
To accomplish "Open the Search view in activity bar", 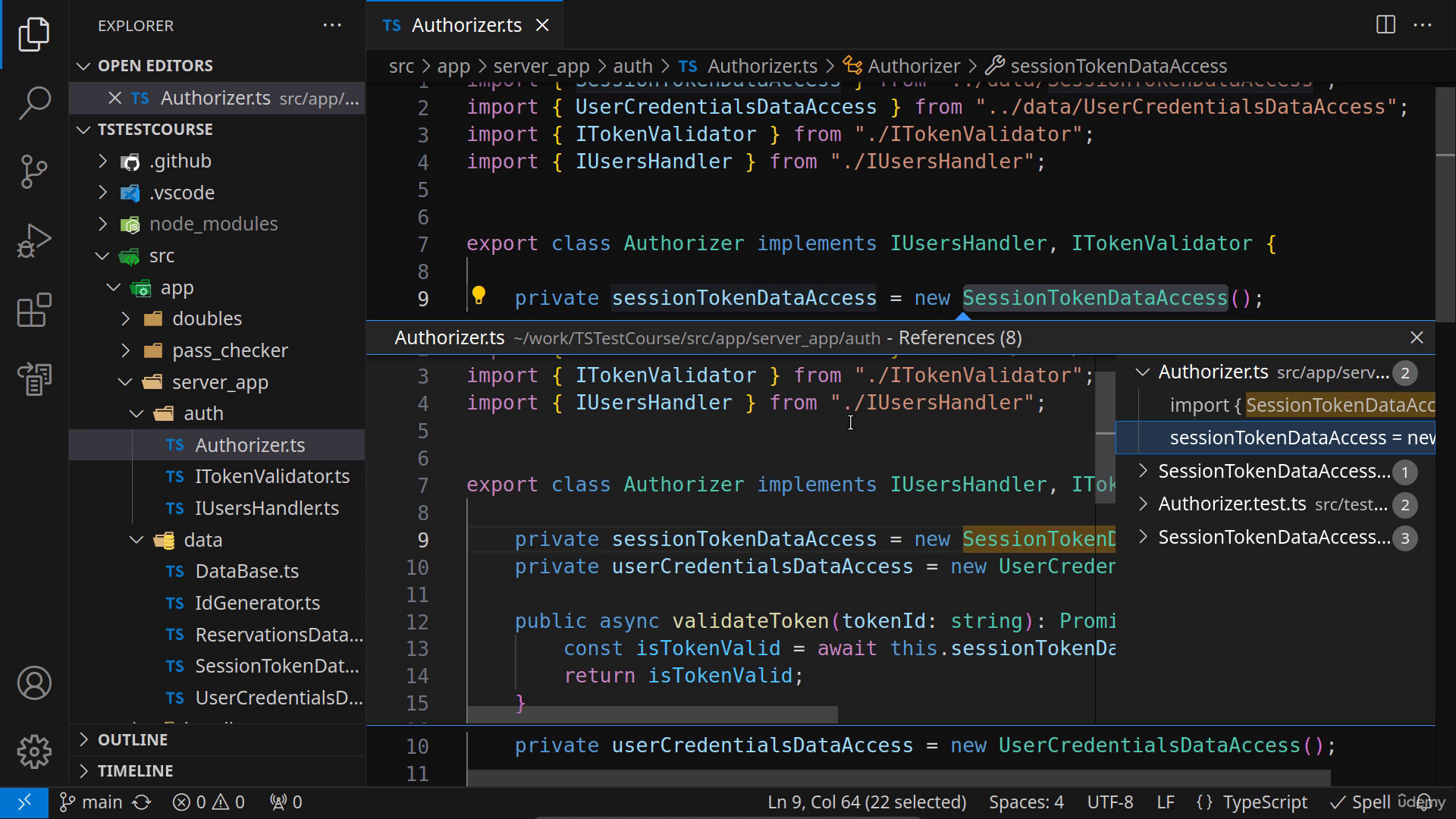I will point(34,102).
